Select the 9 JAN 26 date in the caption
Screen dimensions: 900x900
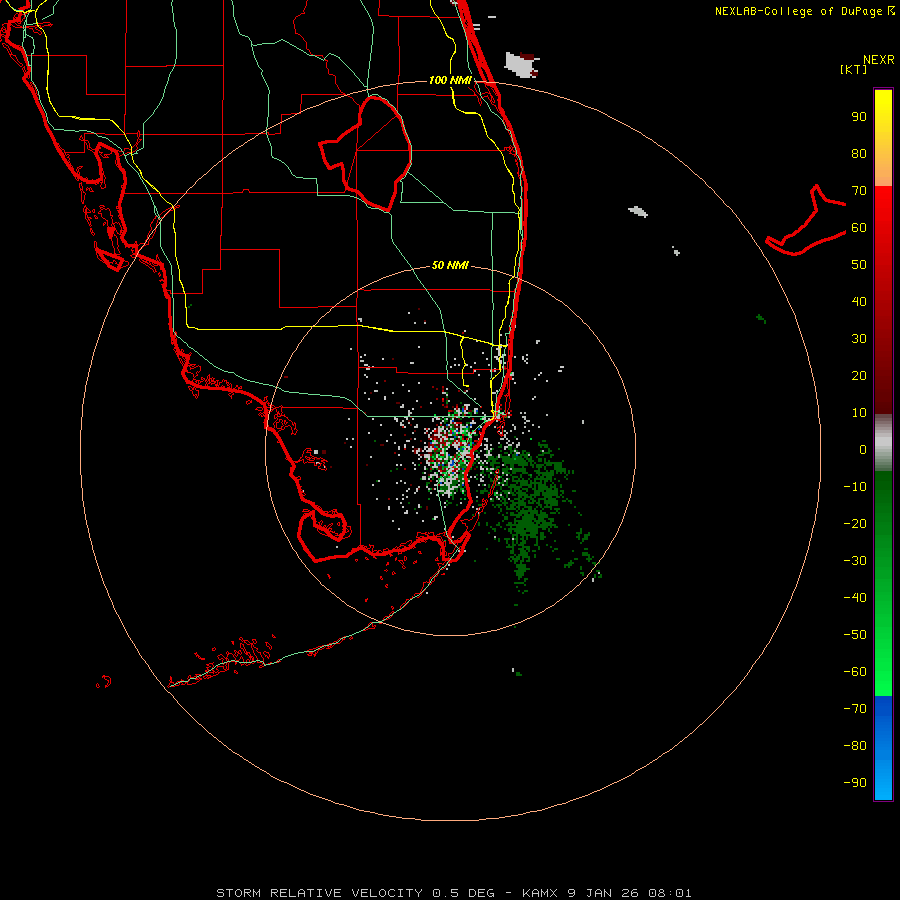(603, 893)
